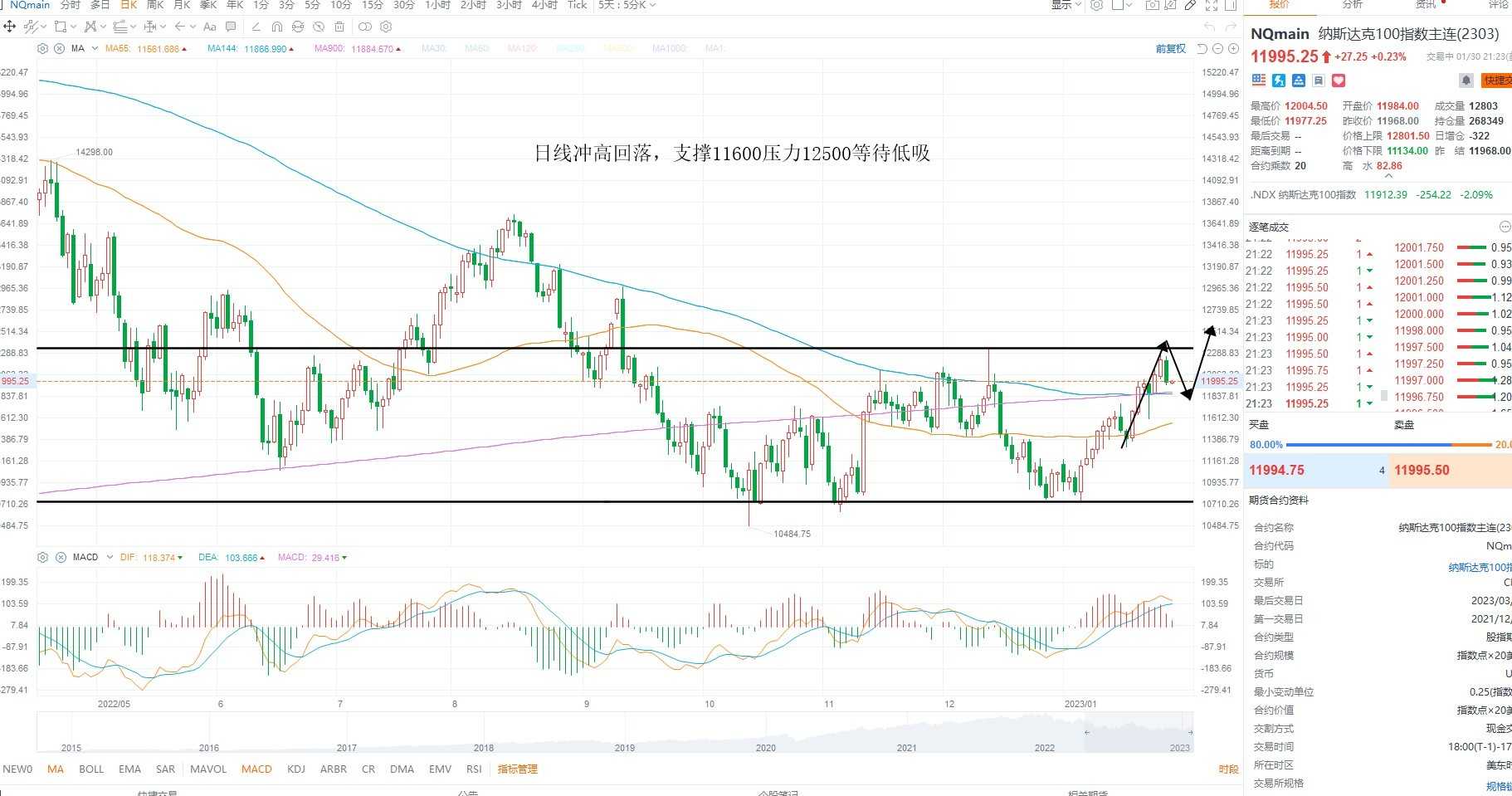
Task: Select the text annotation Aa tool
Action: (x=210, y=27)
